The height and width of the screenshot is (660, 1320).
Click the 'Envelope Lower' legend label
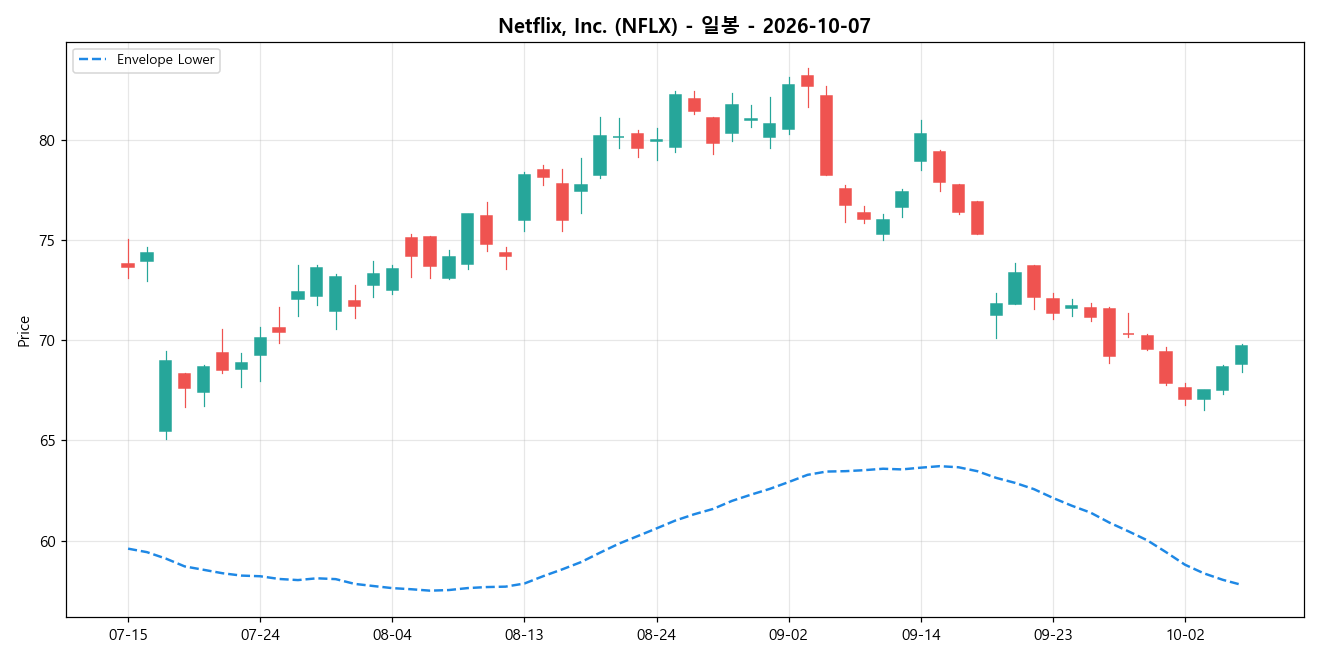coord(165,60)
